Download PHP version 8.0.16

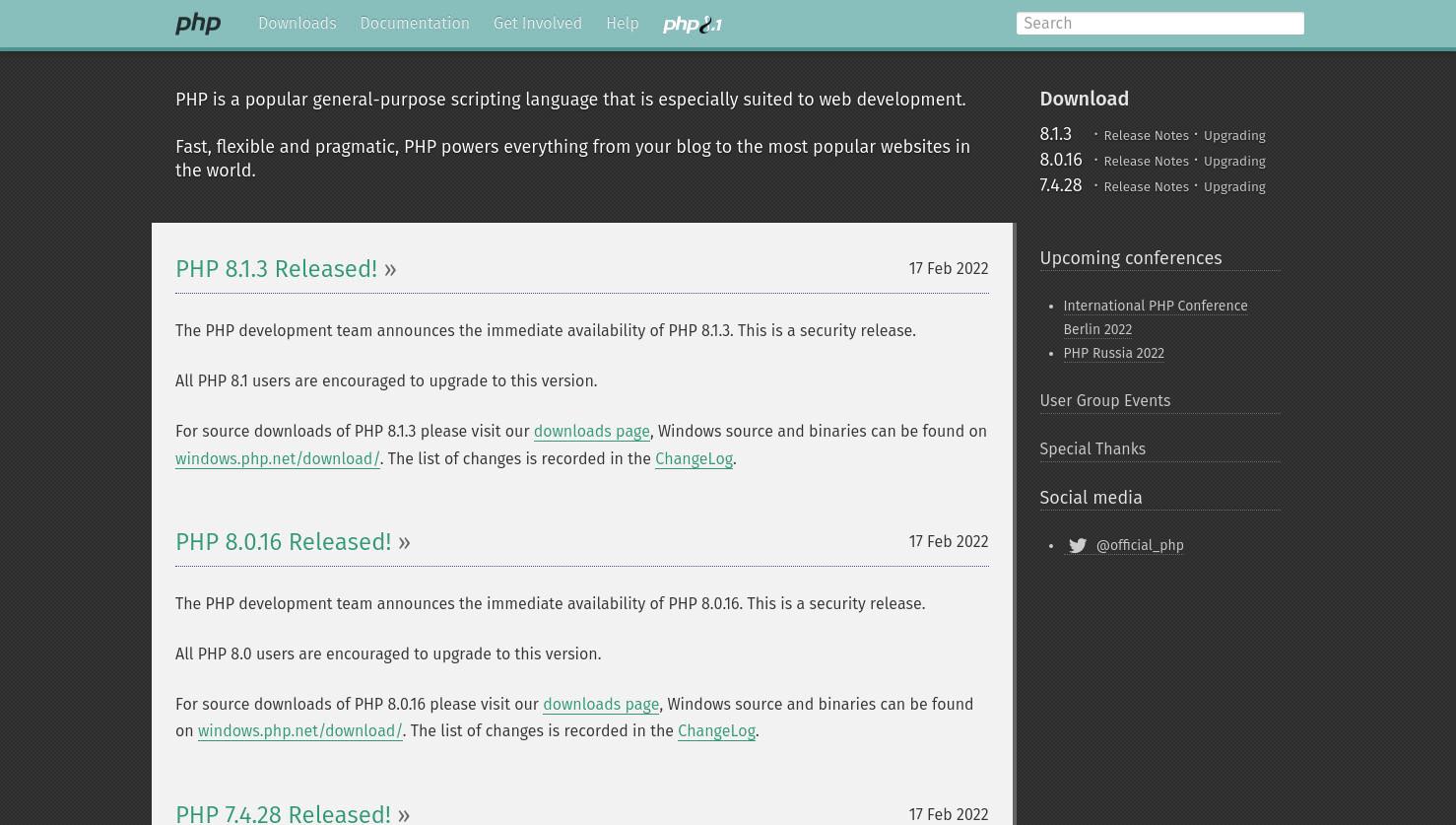[1061, 160]
